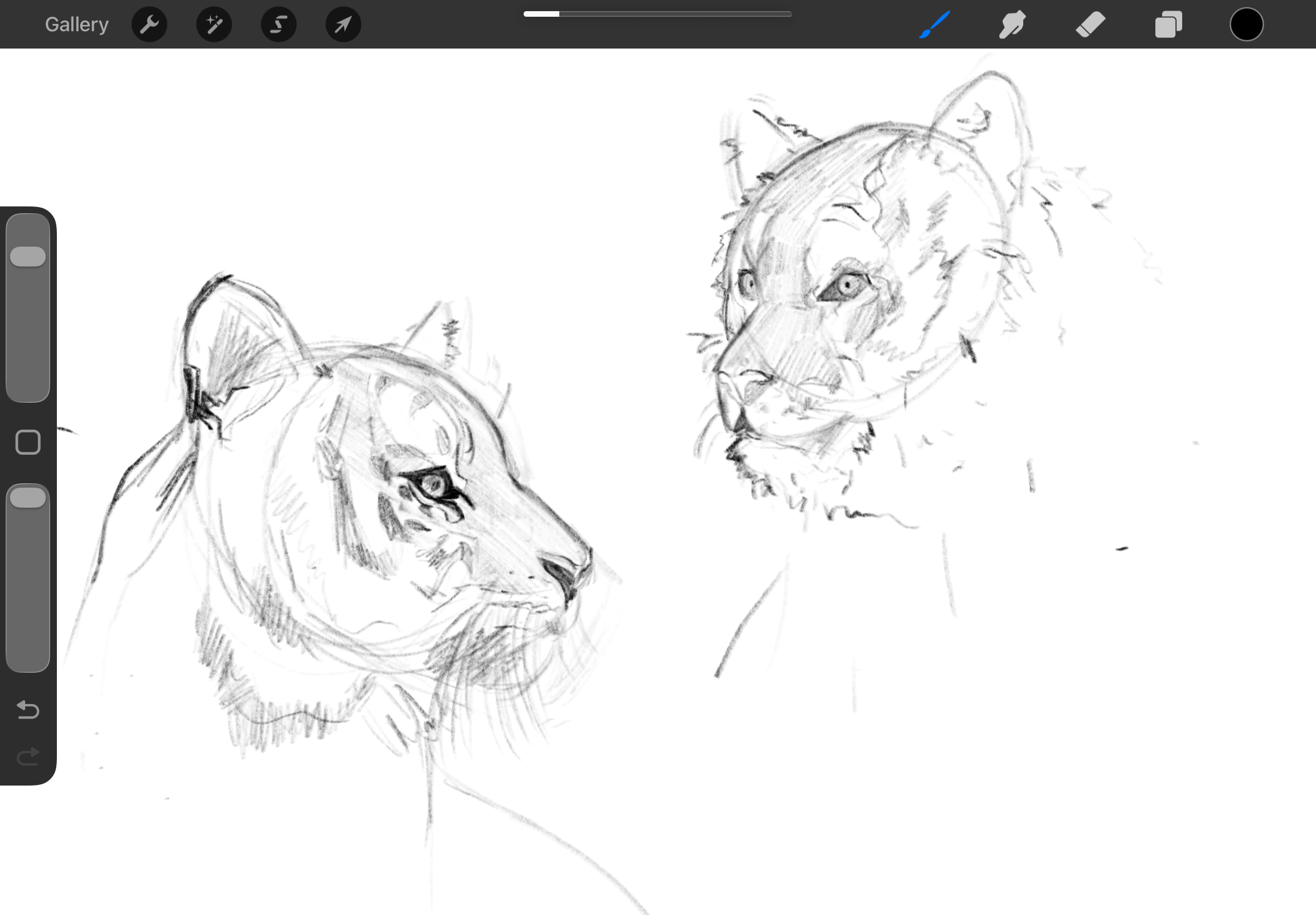Screen dimensions: 1316x915
Task: Redo the undone stroke
Action: [x=27, y=757]
